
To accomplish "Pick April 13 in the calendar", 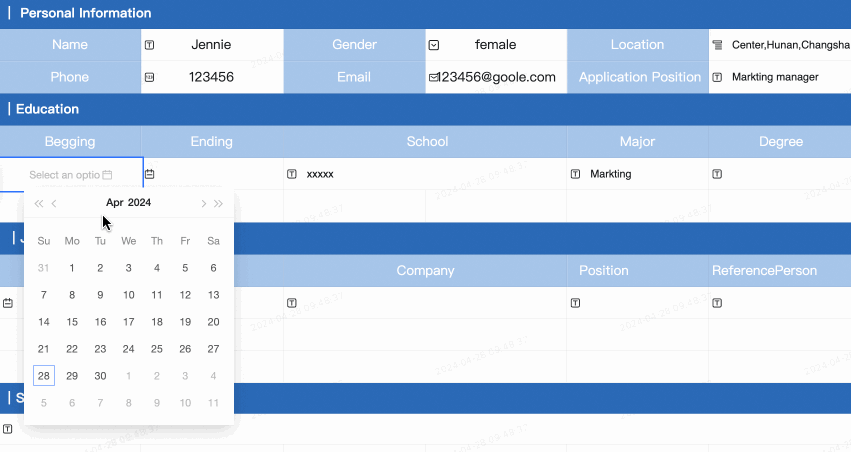I will [x=213, y=295].
